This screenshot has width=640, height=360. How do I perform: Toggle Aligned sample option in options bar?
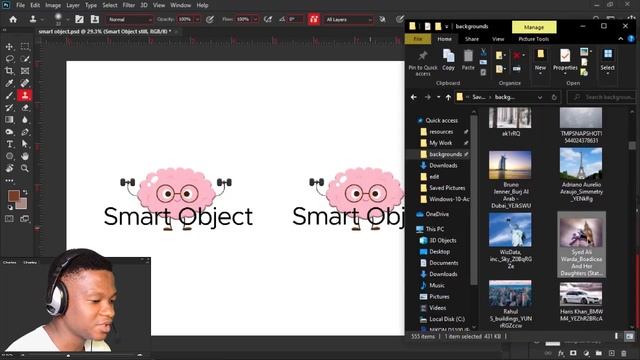[313, 19]
